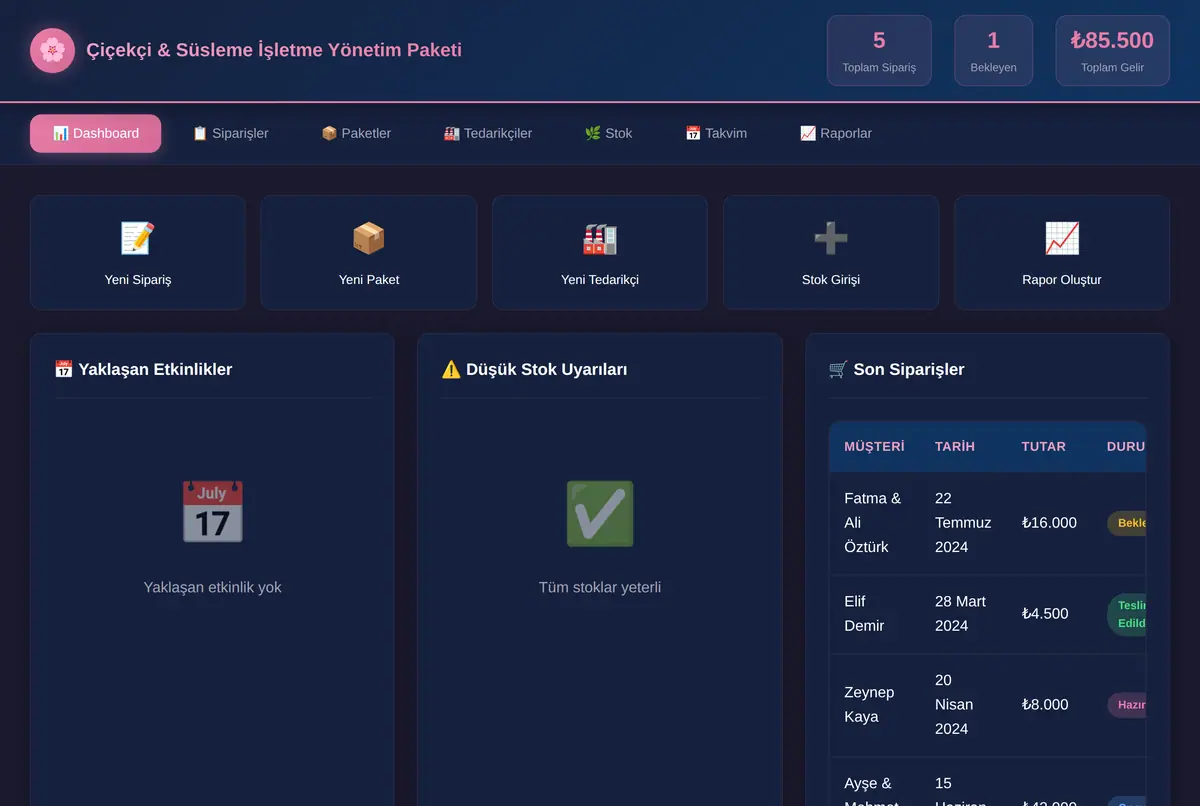Click the date 28 Mart 2024
Screen dimensions: 1200x806
pyautogui.click(x=960, y=613)
